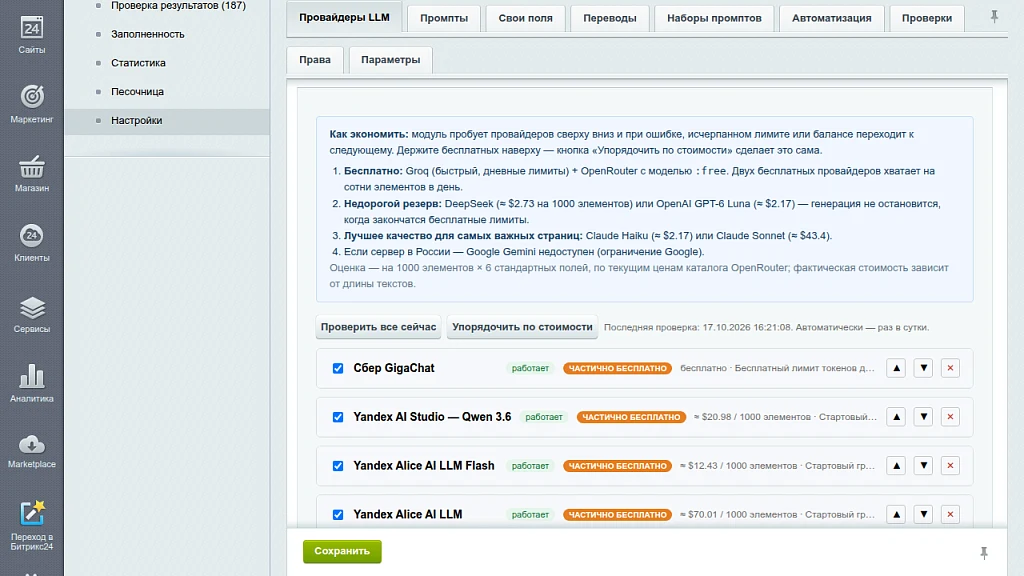The image size is (1024, 576).
Task: Open the Проверки tab
Action: tap(927, 18)
